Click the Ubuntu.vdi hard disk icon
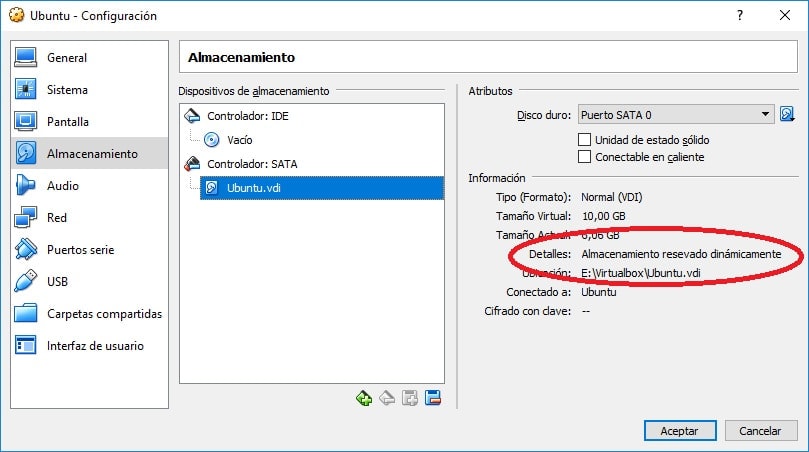The image size is (809, 452). click(x=212, y=187)
